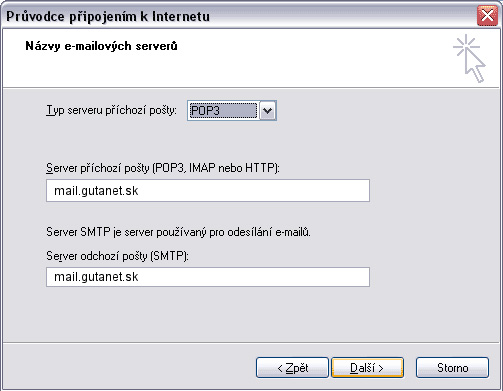Close the Průvodce připojením k Internetu window
Viewport: 503px width, 391px height.
point(487,16)
